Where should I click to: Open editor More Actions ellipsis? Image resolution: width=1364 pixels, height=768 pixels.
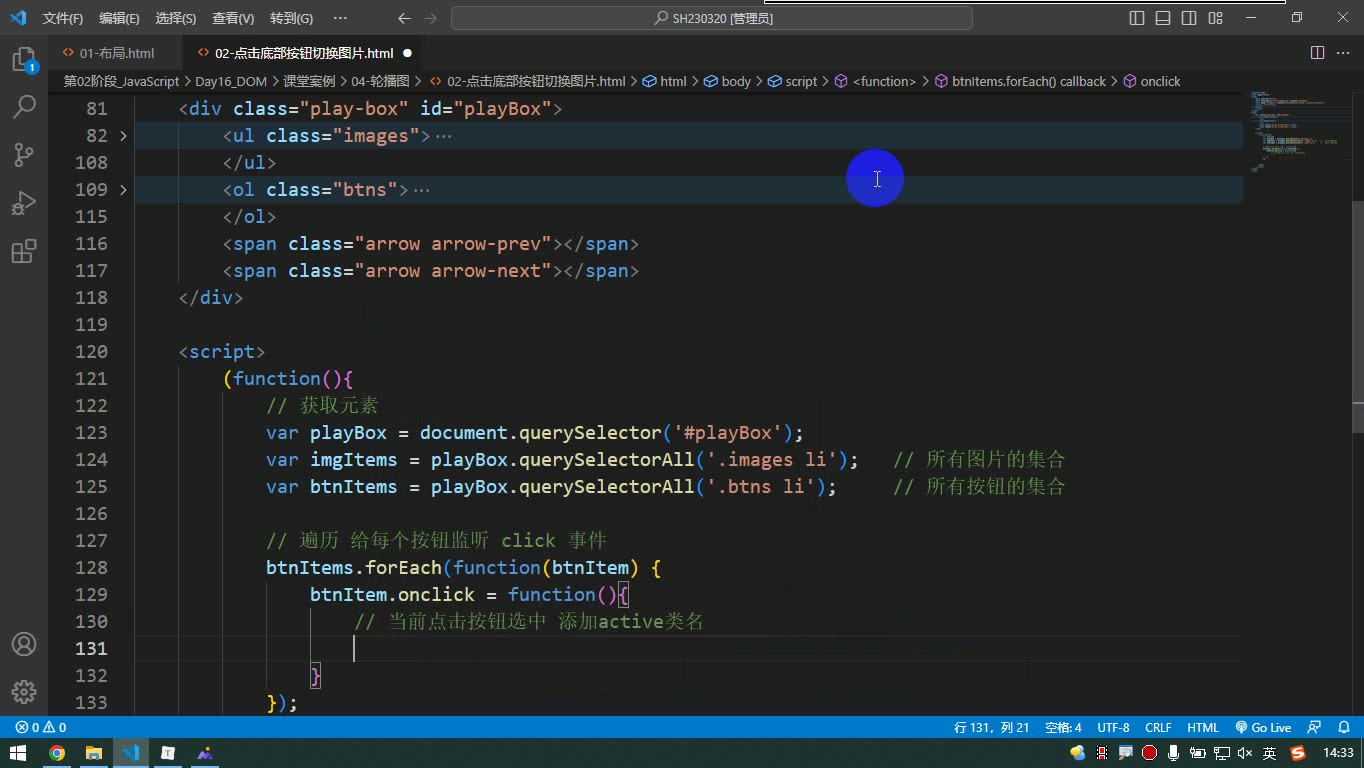point(1343,53)
